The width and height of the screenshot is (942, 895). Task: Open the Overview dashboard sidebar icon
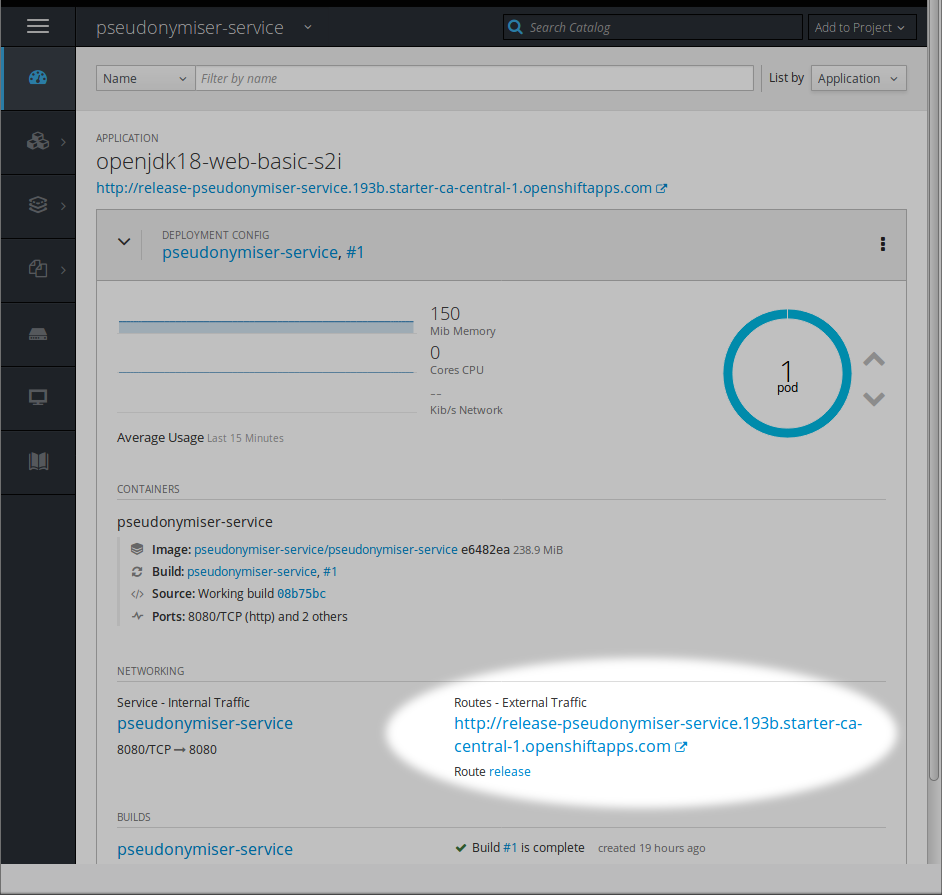tap(38, 78)
